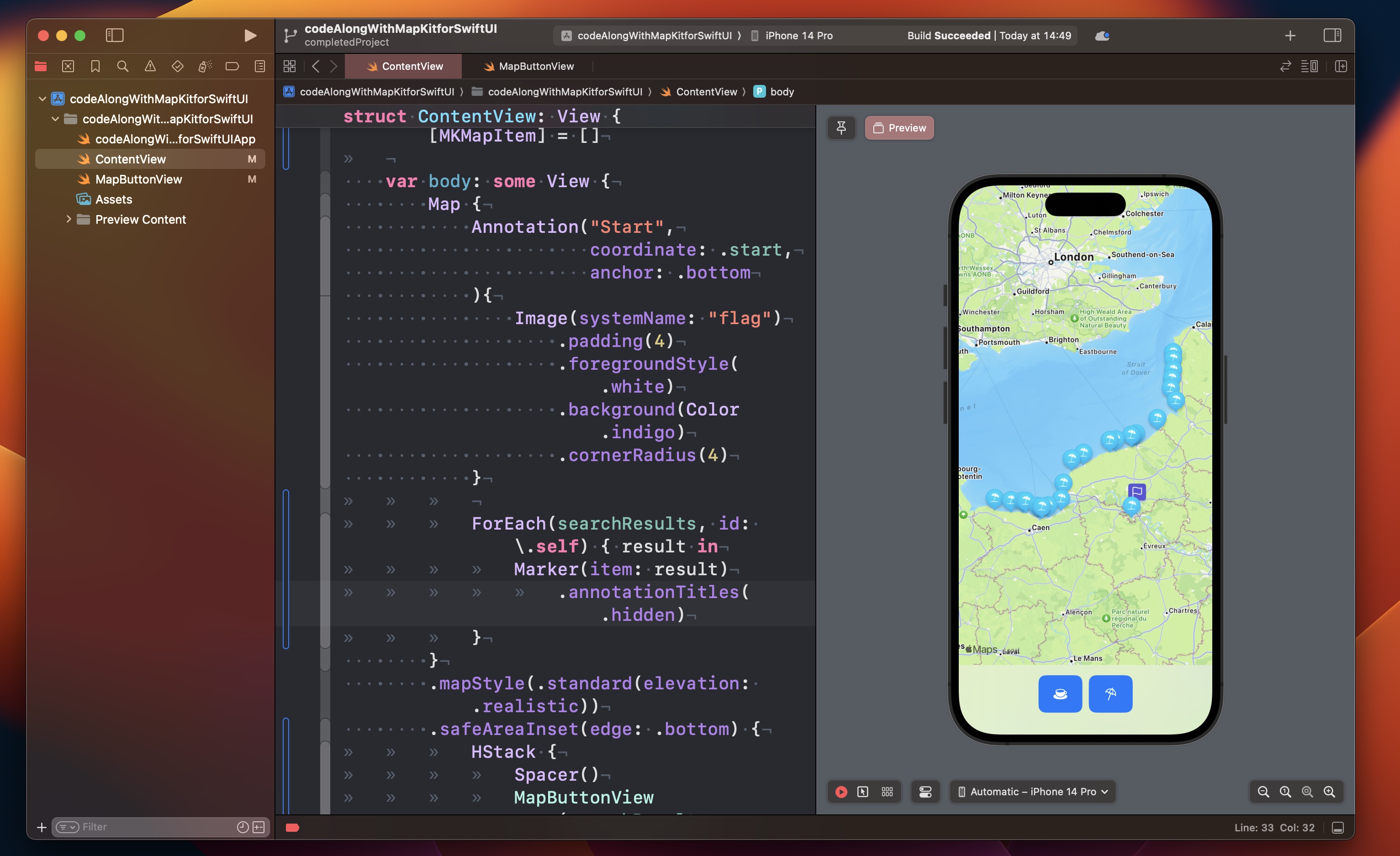Click the zoom to fit canvas icon
This screenshot has height=856, width=1400.
click(x=1307, y=792)
